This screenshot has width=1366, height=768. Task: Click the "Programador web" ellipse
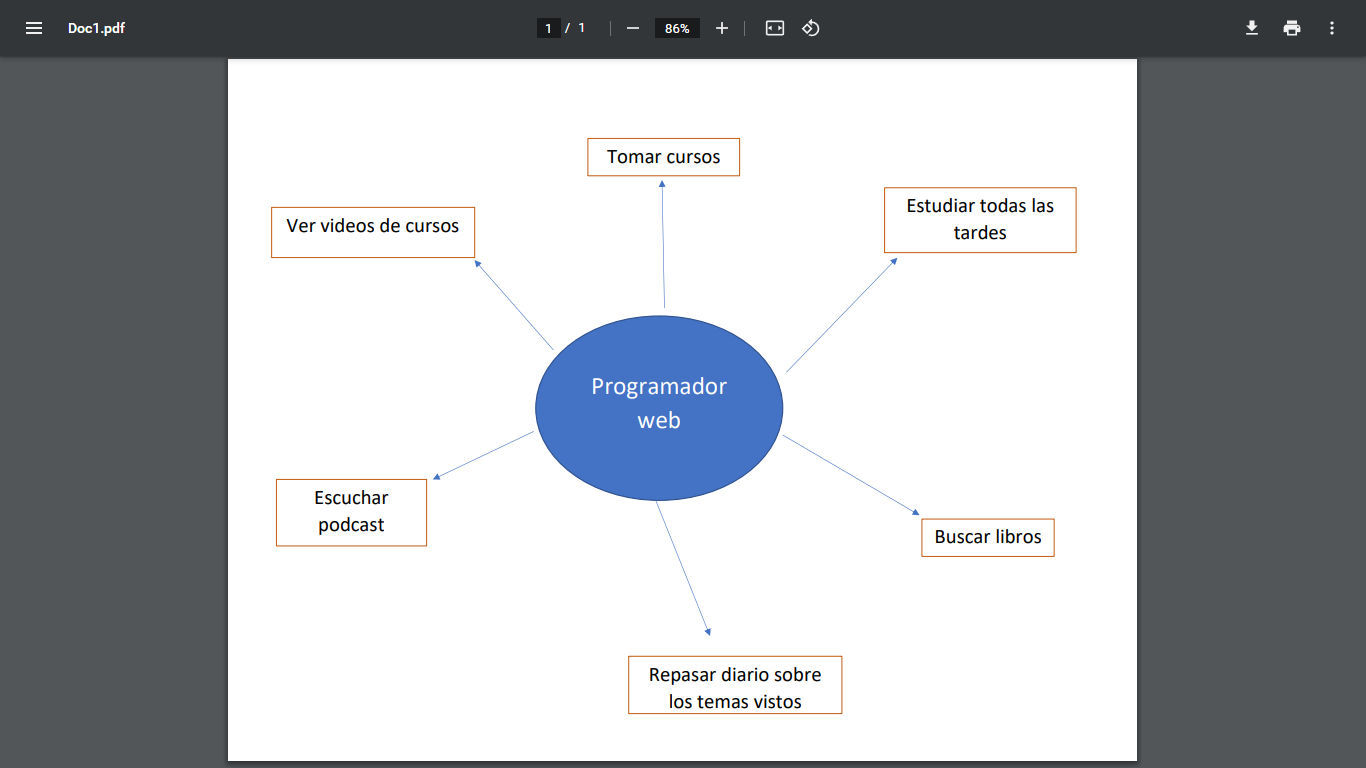[659, 407]
